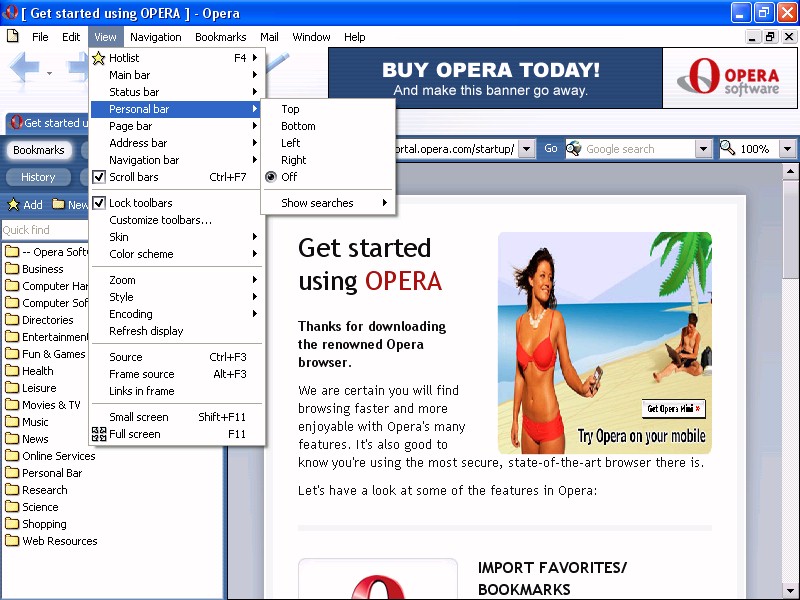Image resolution: width=800 pixels, height=600 pixels.
Task: Open the Shopping bookmarks folder icon
Action: coord(12,524)
